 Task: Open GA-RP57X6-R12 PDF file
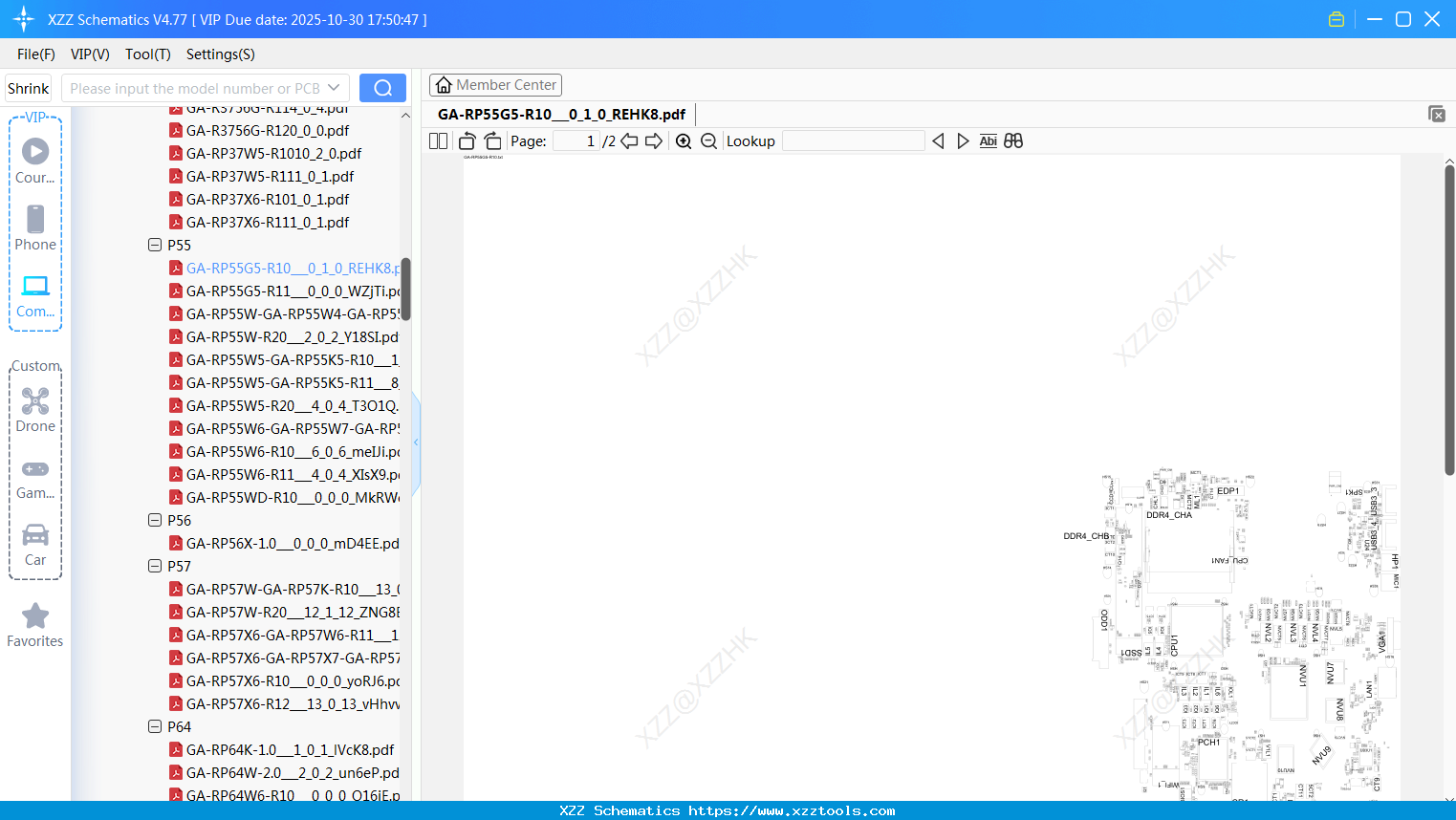293,703
